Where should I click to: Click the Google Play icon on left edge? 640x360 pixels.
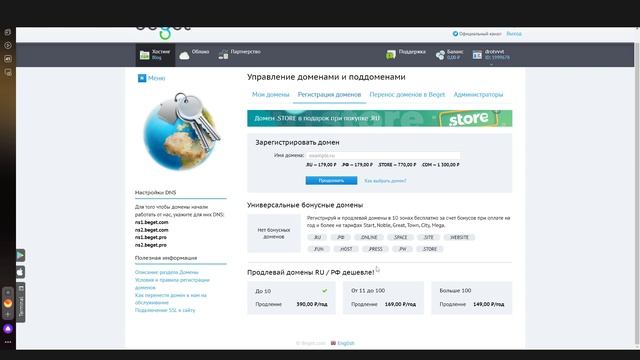tap(20, 256)
